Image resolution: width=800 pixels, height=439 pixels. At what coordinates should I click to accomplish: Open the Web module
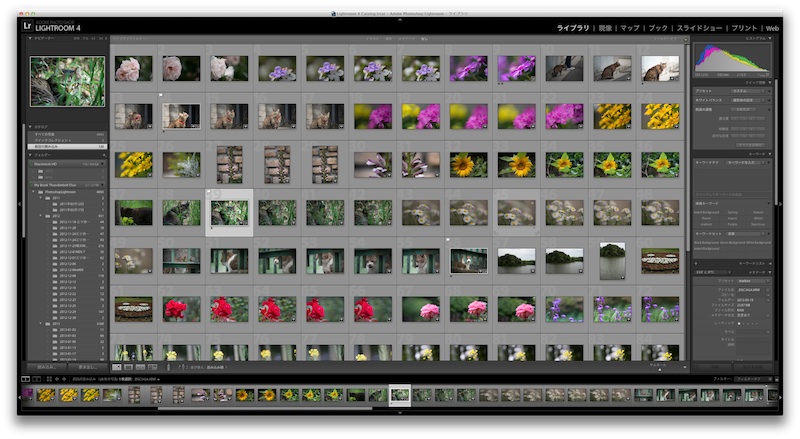coord(772,28)
